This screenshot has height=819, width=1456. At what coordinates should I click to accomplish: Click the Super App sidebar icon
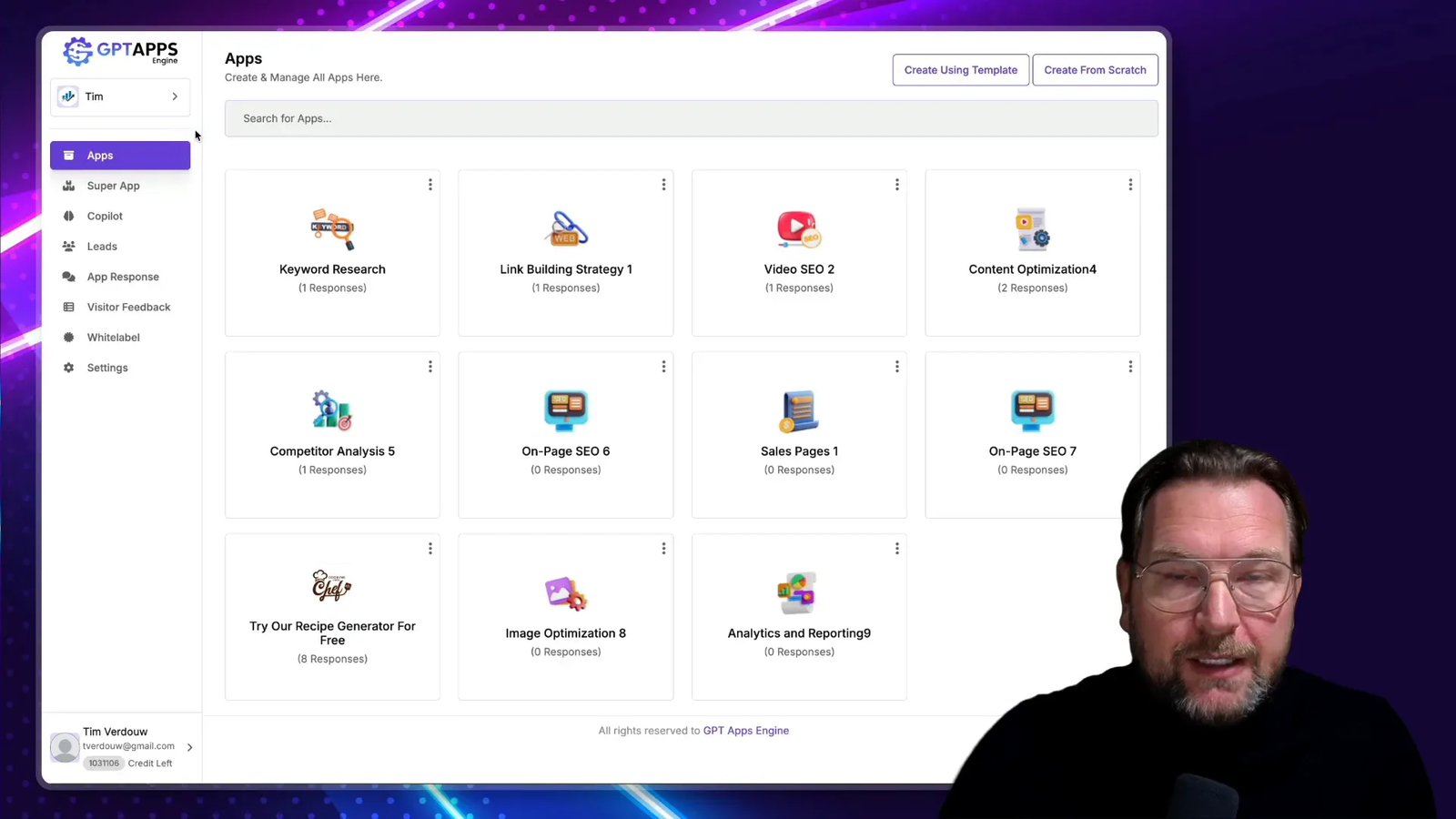[68, 186]
